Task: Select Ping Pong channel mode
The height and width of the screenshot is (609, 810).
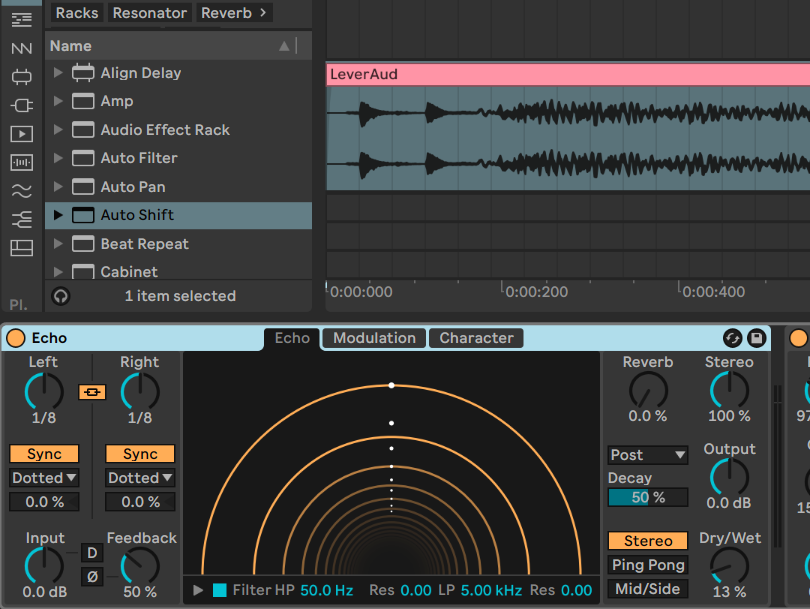Action: (x=648, y=565)
